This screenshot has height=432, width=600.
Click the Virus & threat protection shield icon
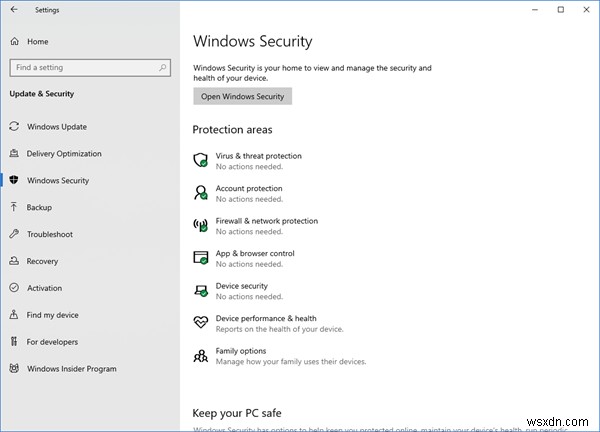(201, 160)
